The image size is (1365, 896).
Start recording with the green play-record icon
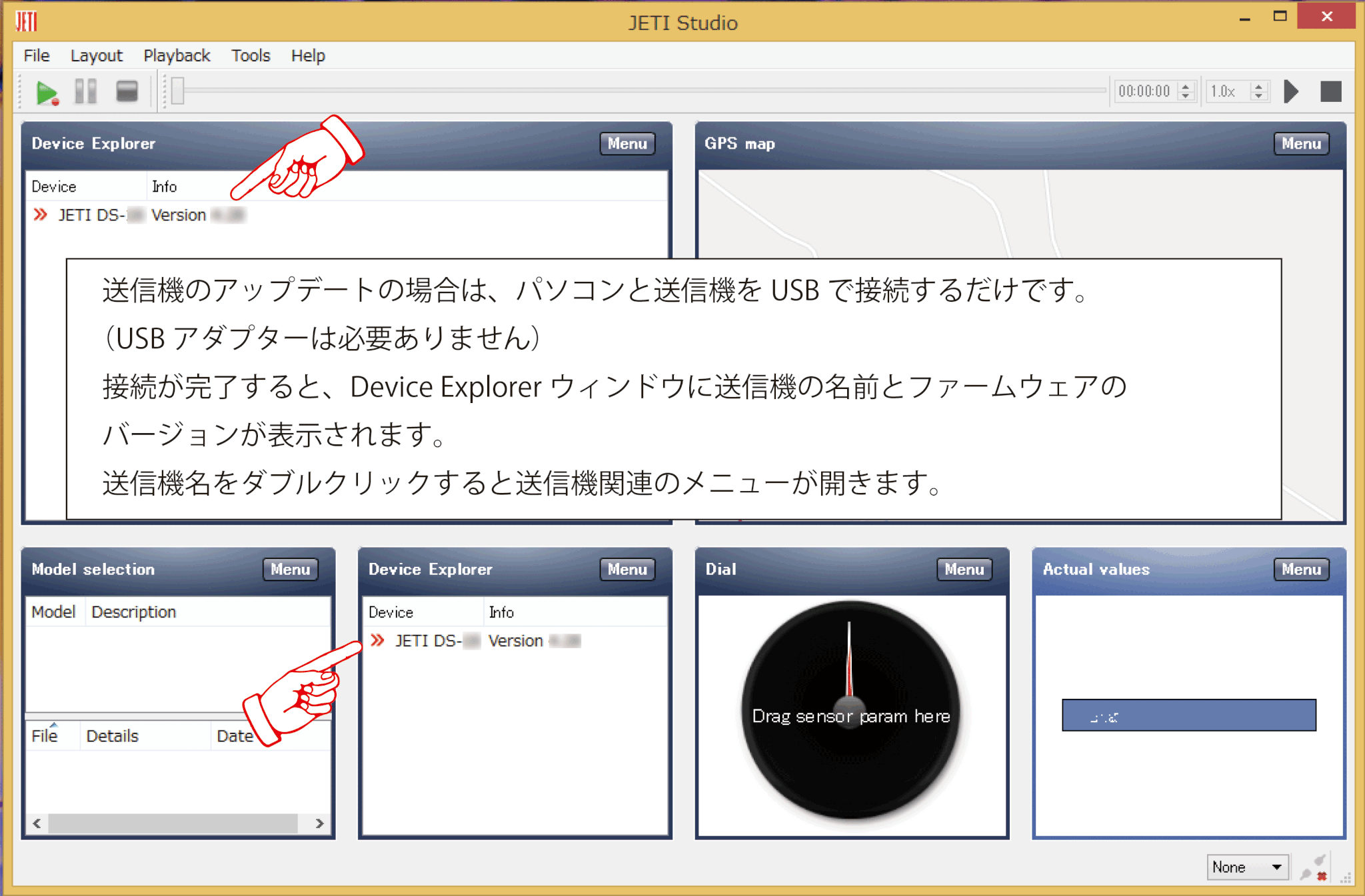pos(47,92)
